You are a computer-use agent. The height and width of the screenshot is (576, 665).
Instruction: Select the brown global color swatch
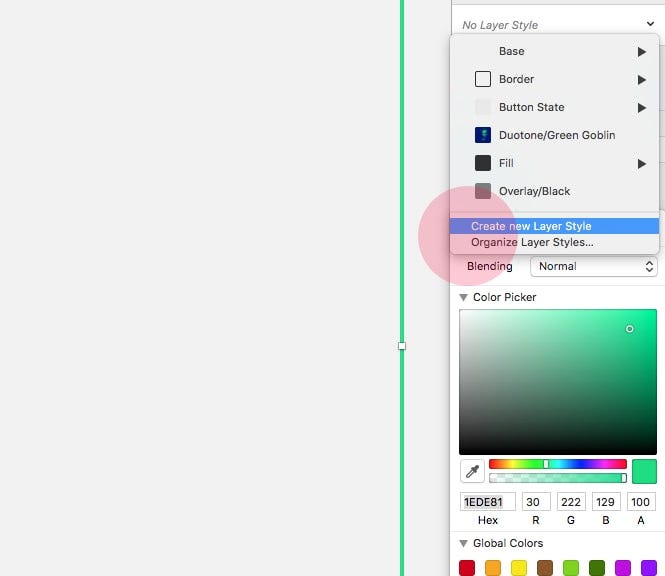pyautogui.click(x=545, y=568)
